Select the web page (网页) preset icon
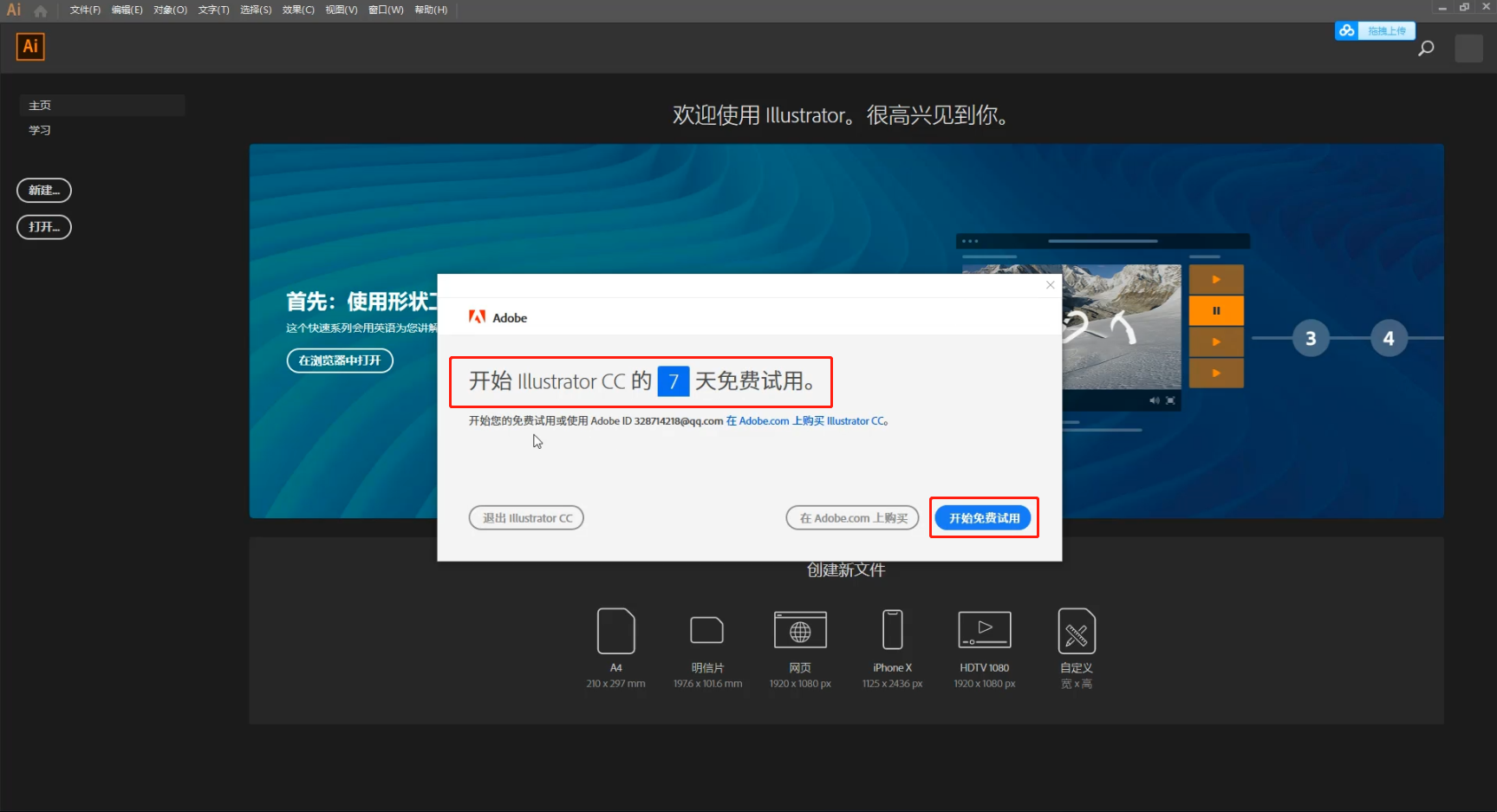This screenshot has height=812, width=1497. 800,630
